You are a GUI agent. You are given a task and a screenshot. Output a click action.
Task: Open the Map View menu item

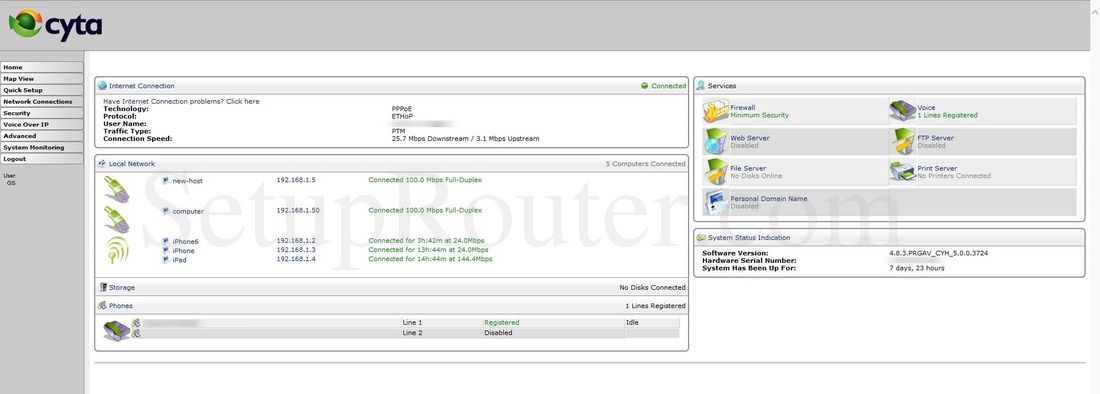point(42,79)
